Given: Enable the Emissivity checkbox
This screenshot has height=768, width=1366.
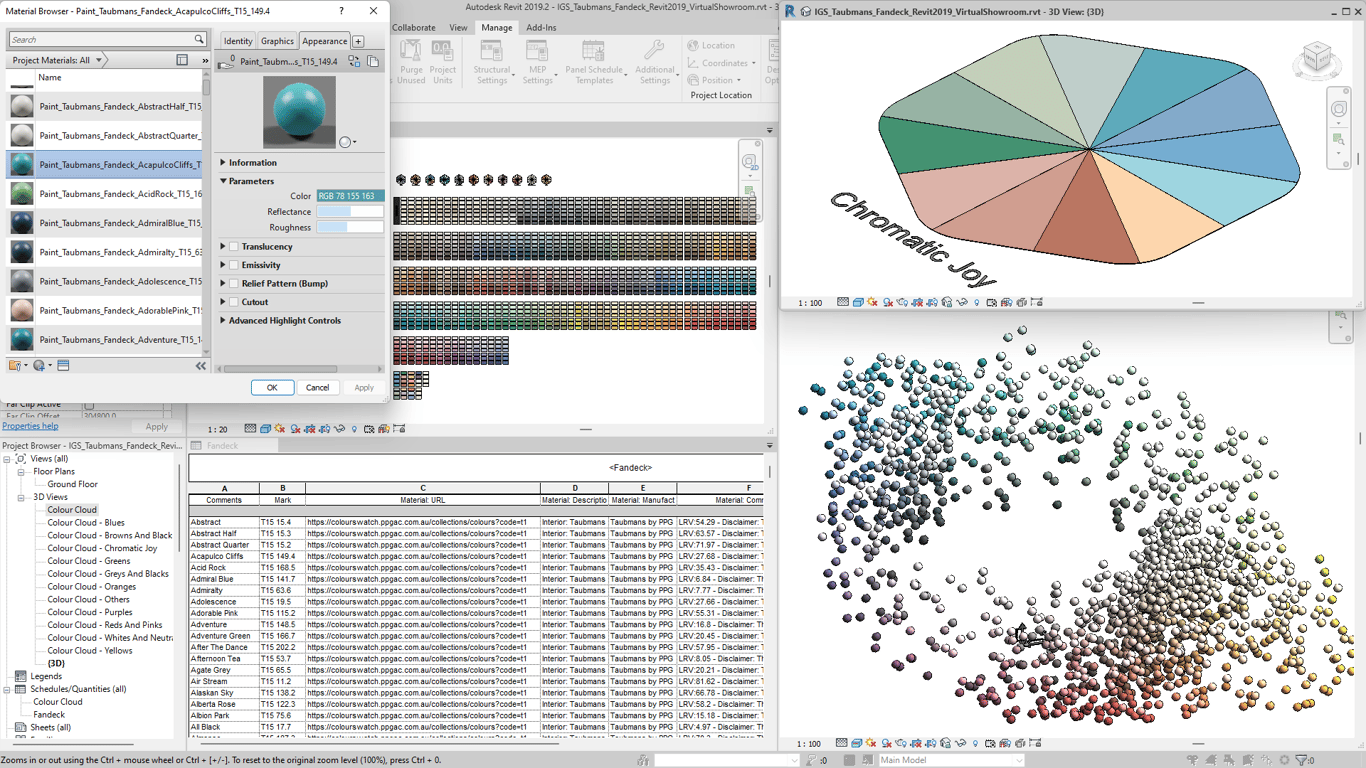Looking at the screenshot, I should (x=234, y=265).
